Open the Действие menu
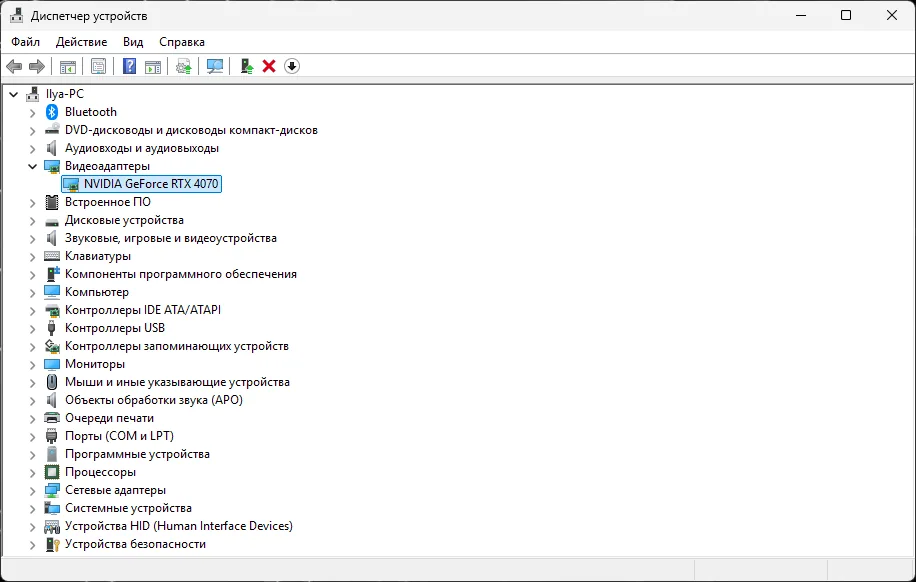Viewport: 916px width, 582px height. pos(81,42)
